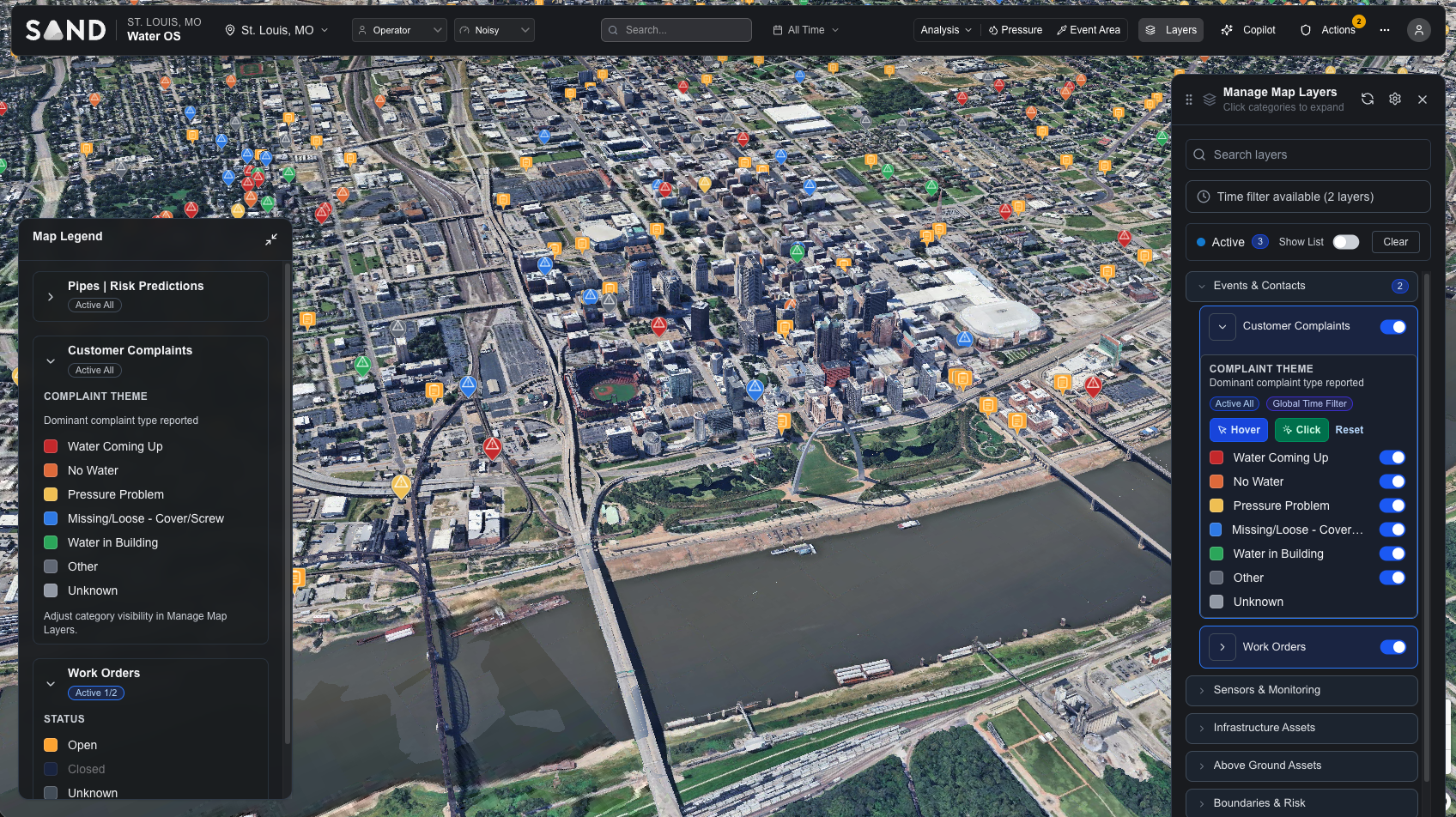Open the more options ellipsis menu
The width and height of the screenshot is (1456, 817).
pos(1385,30)
